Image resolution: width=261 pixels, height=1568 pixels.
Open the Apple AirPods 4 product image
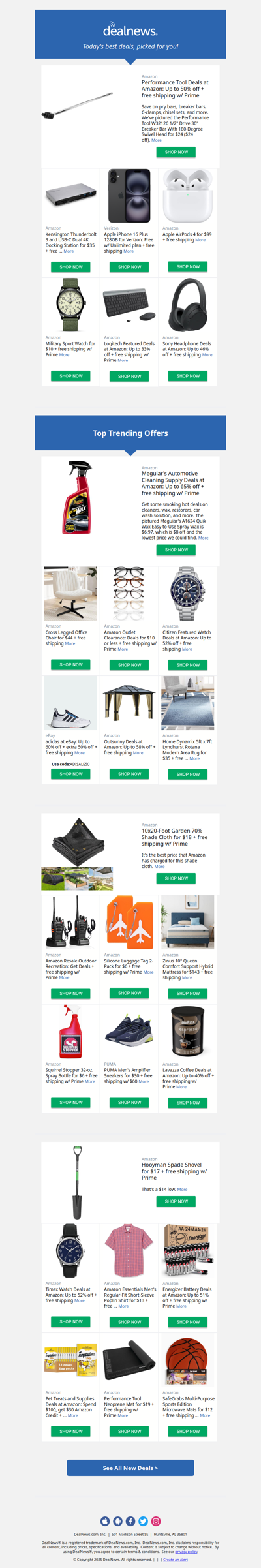point(188,196)
